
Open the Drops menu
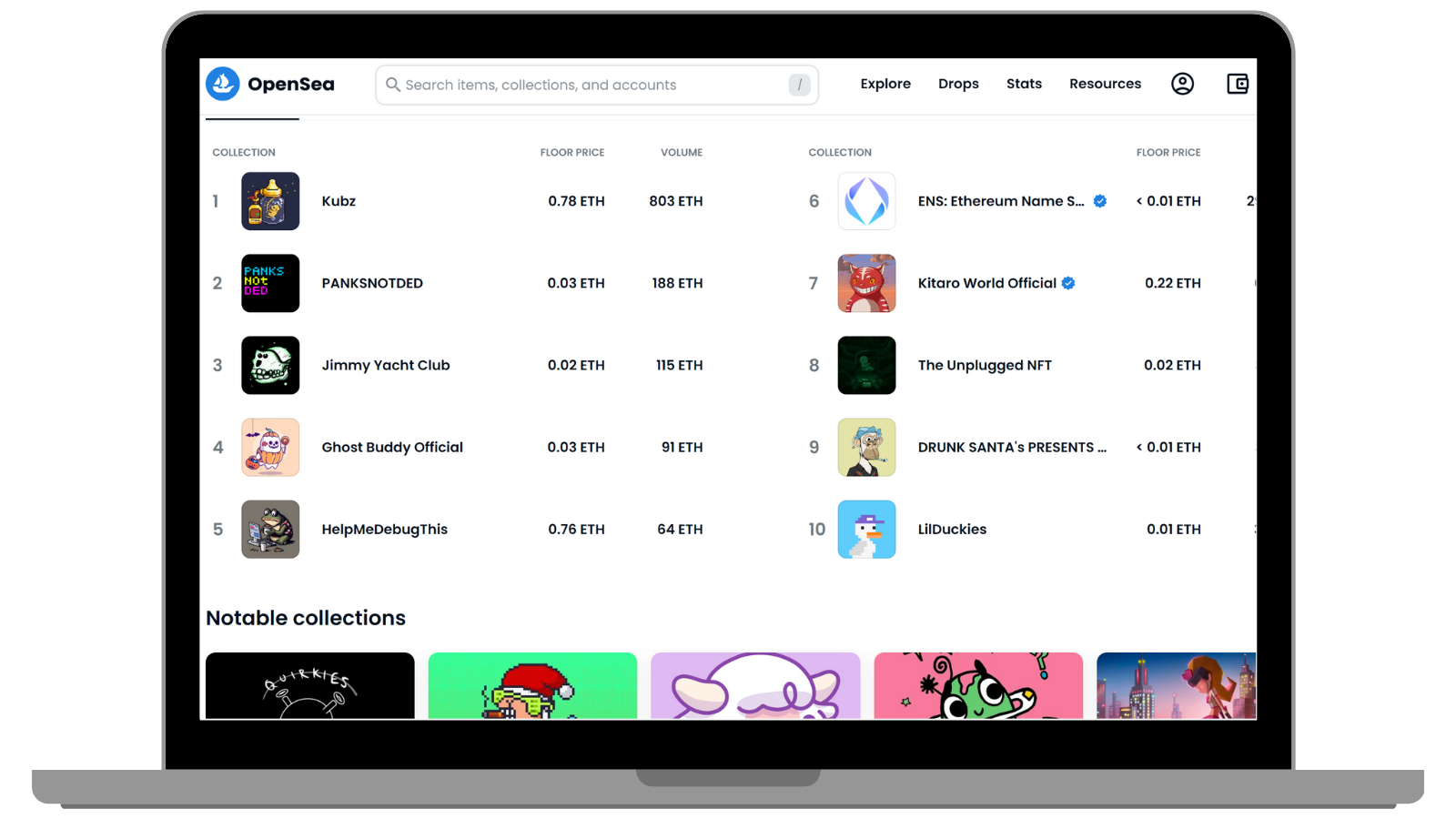[x=958, y=84]
